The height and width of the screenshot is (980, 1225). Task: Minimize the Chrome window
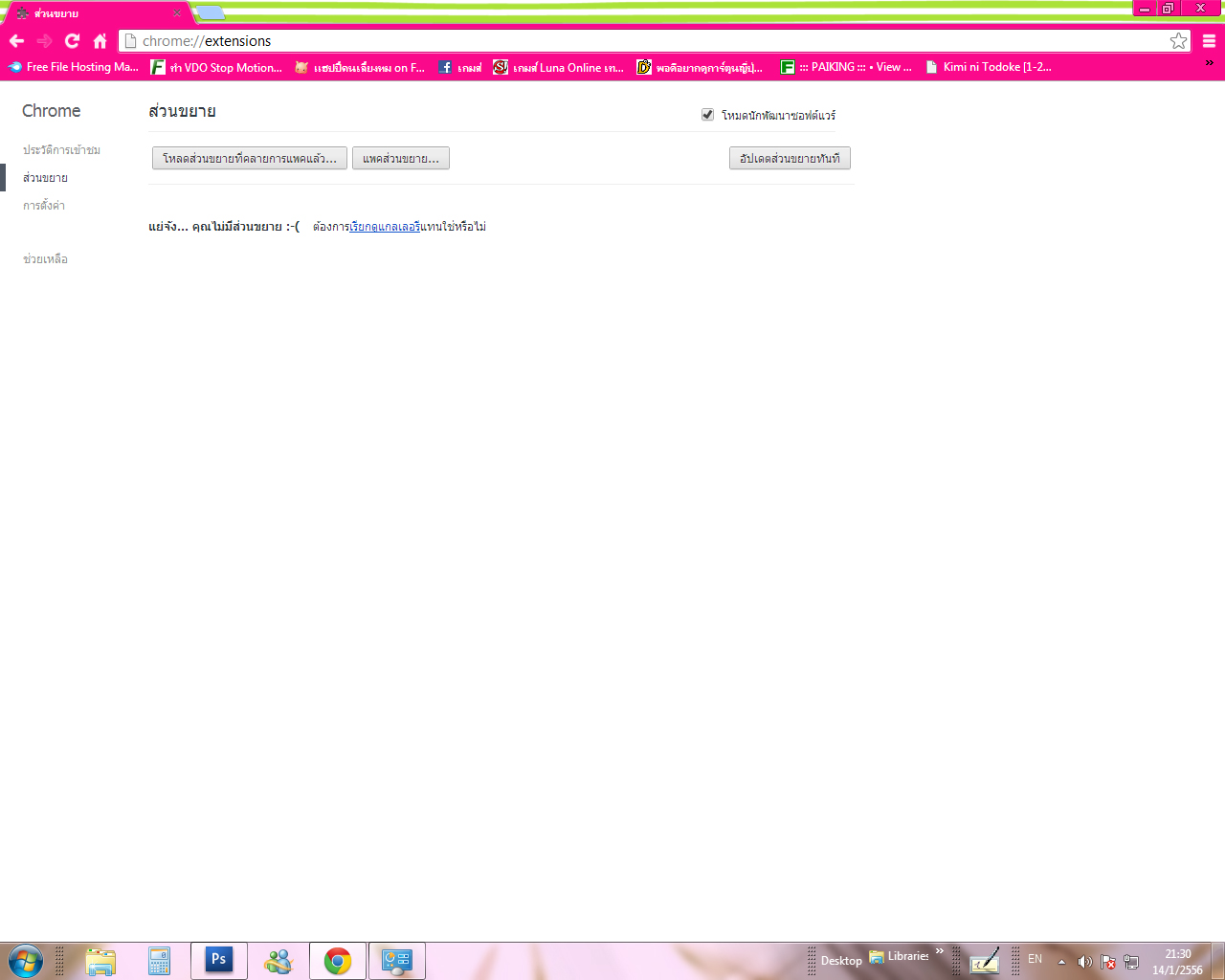[x=1145, y=8]
